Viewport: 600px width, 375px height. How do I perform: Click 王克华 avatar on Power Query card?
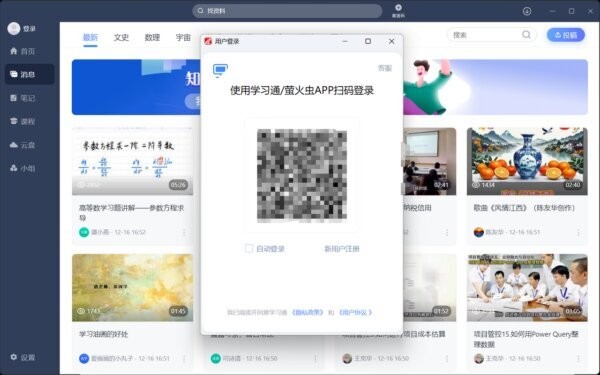click(x=479, y=359)
